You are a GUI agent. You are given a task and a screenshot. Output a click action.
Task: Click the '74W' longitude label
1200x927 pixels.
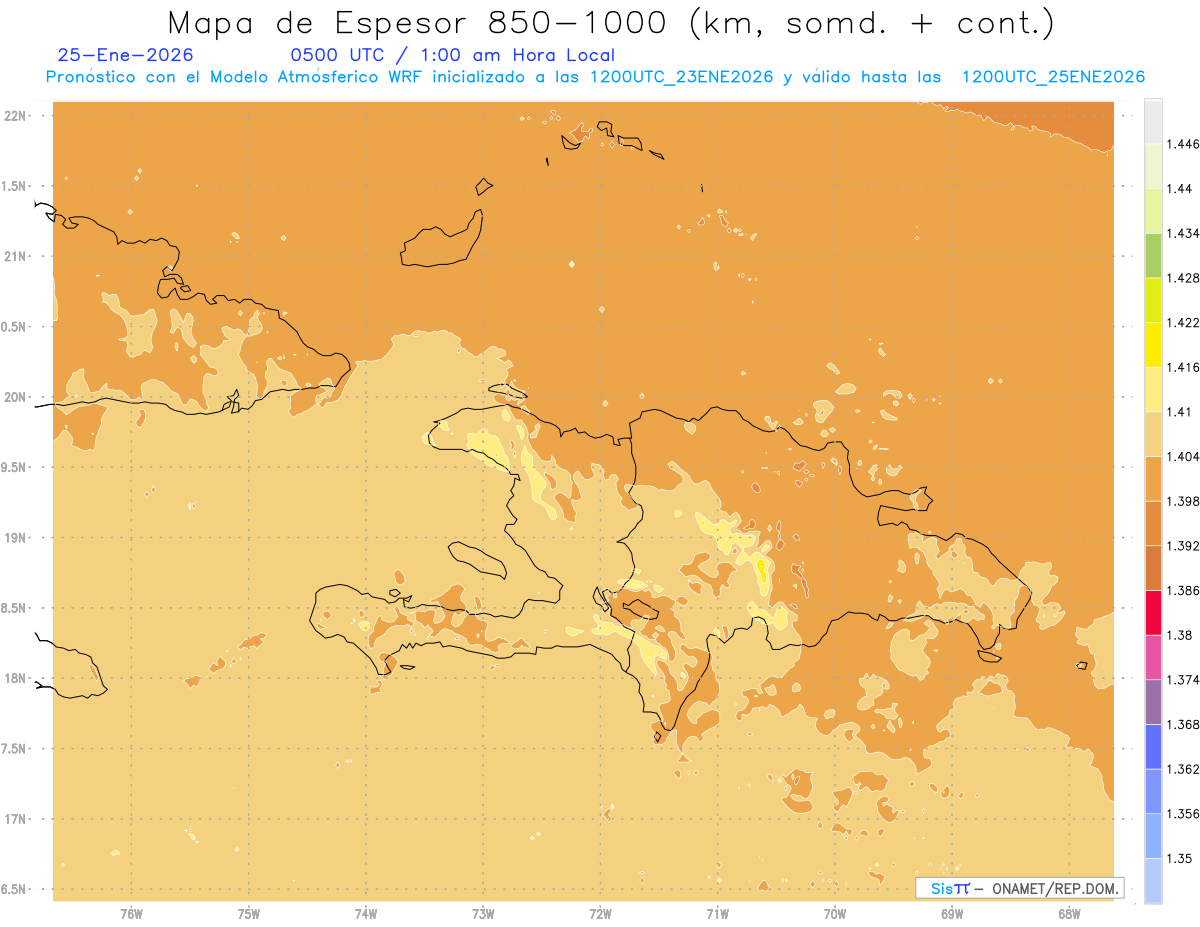(366, 912)
